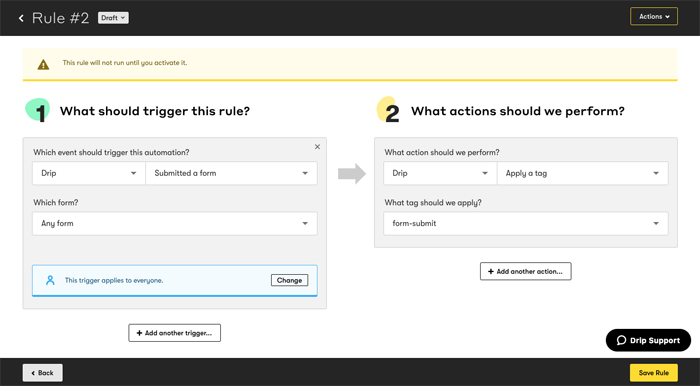This screenshot has width=700, height=386.
Task: Open the Any form dropdown
Action: tap(175, 223)
